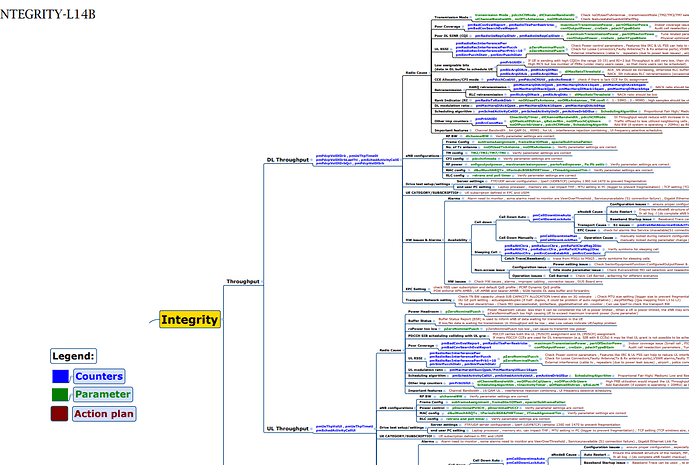The width and height of the screenshot is (689, 465).
Task: Select Drive test setup/settings under UL Throughput
Action: [402, 428]
